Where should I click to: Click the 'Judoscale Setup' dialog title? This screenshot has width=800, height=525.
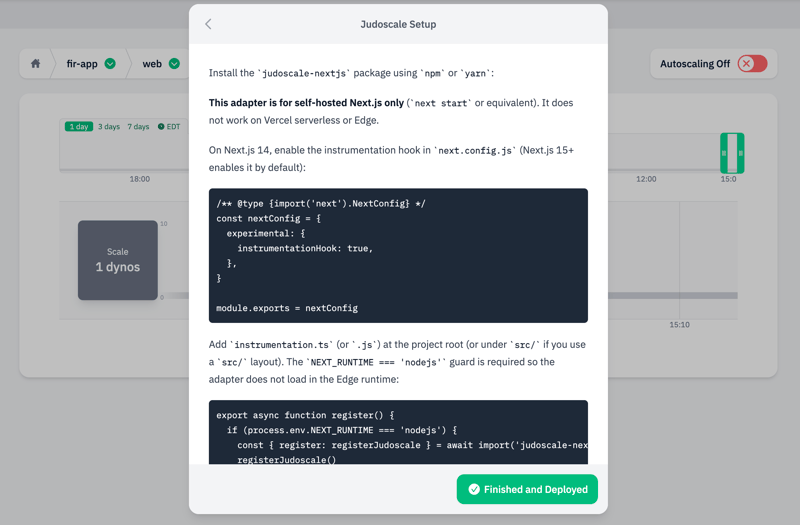[398, 24]
